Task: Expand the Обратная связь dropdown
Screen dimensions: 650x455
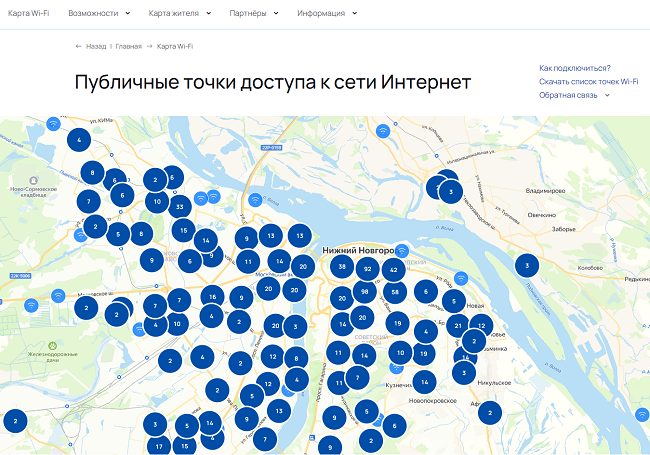Action: (574, 94)
